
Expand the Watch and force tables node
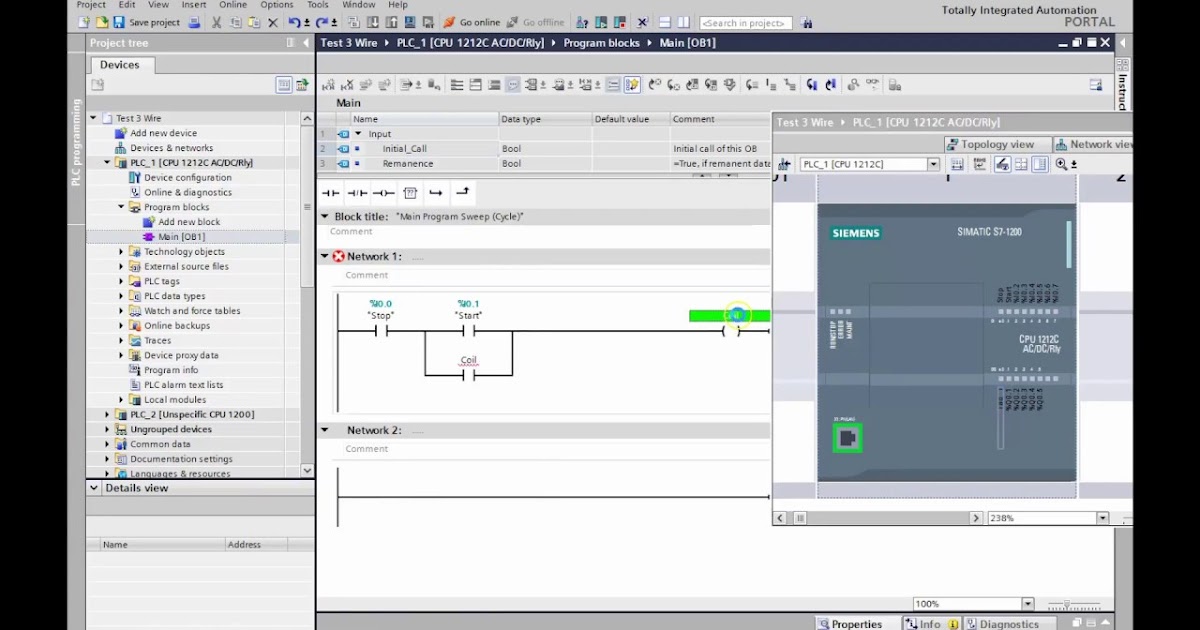(x=122, y=311)
